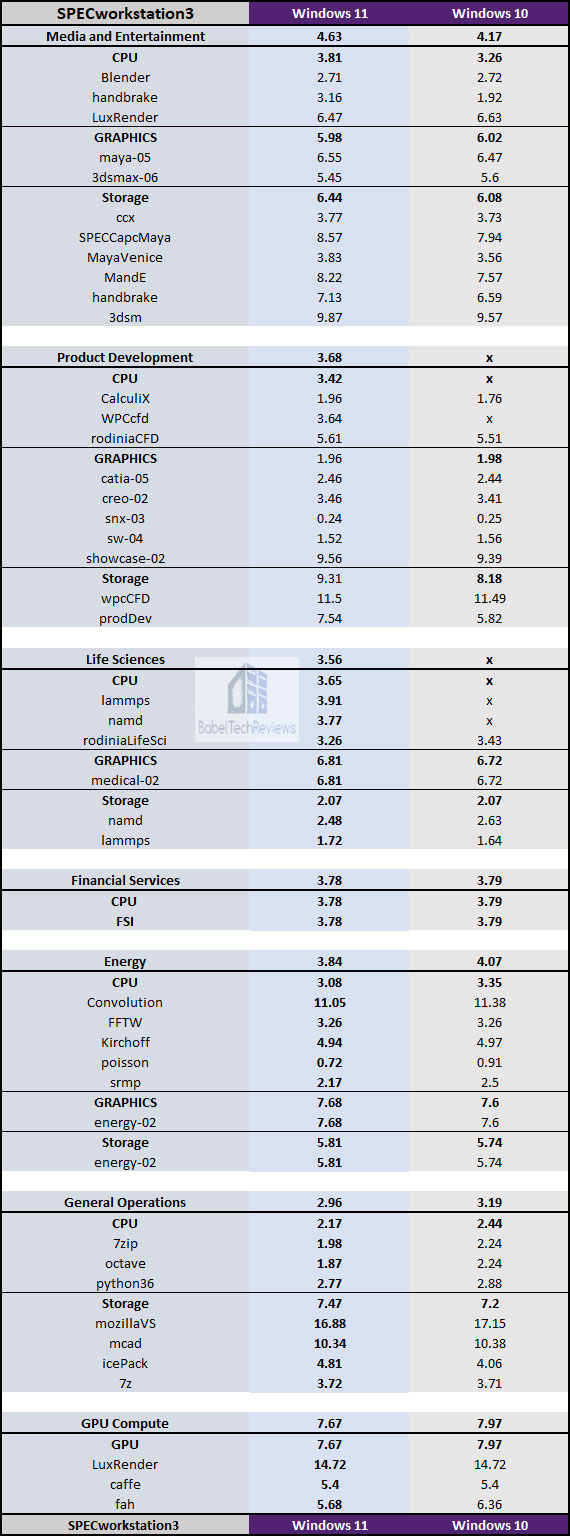This screenshot has width=570, height=1536.
Task: Click the Blender row label
Action: tap(125, 77)
